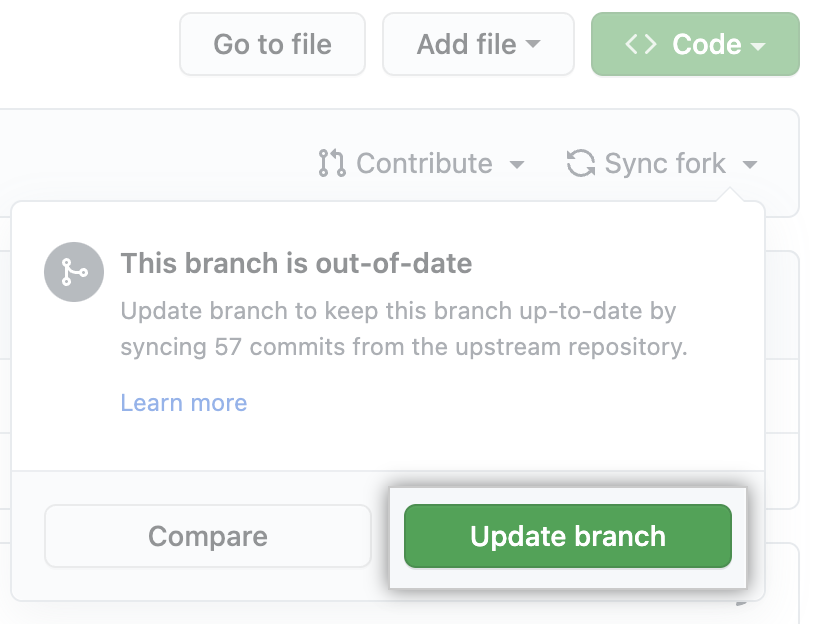The width and height of the screenshot is (816, 624).
Task: Click the popover pointer notch under Sync fork
Action: [x=739, y=195]
